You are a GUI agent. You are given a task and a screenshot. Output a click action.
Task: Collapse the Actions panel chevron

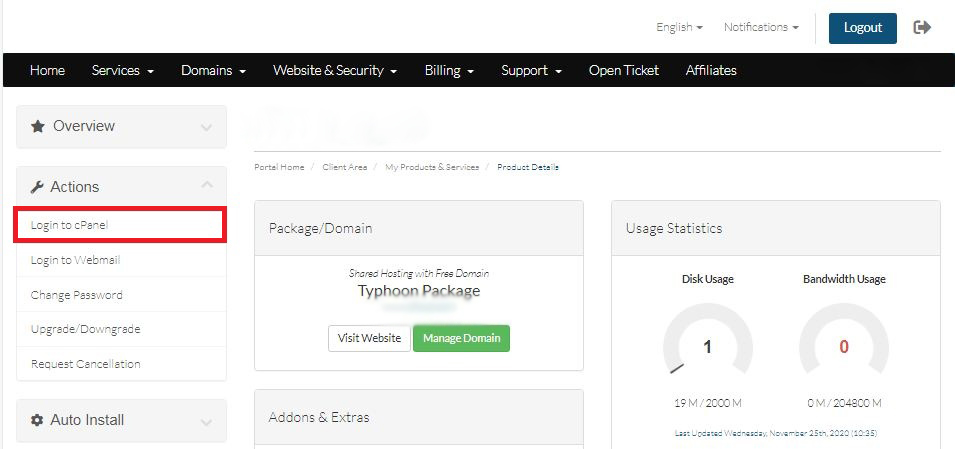pos(206,186)
